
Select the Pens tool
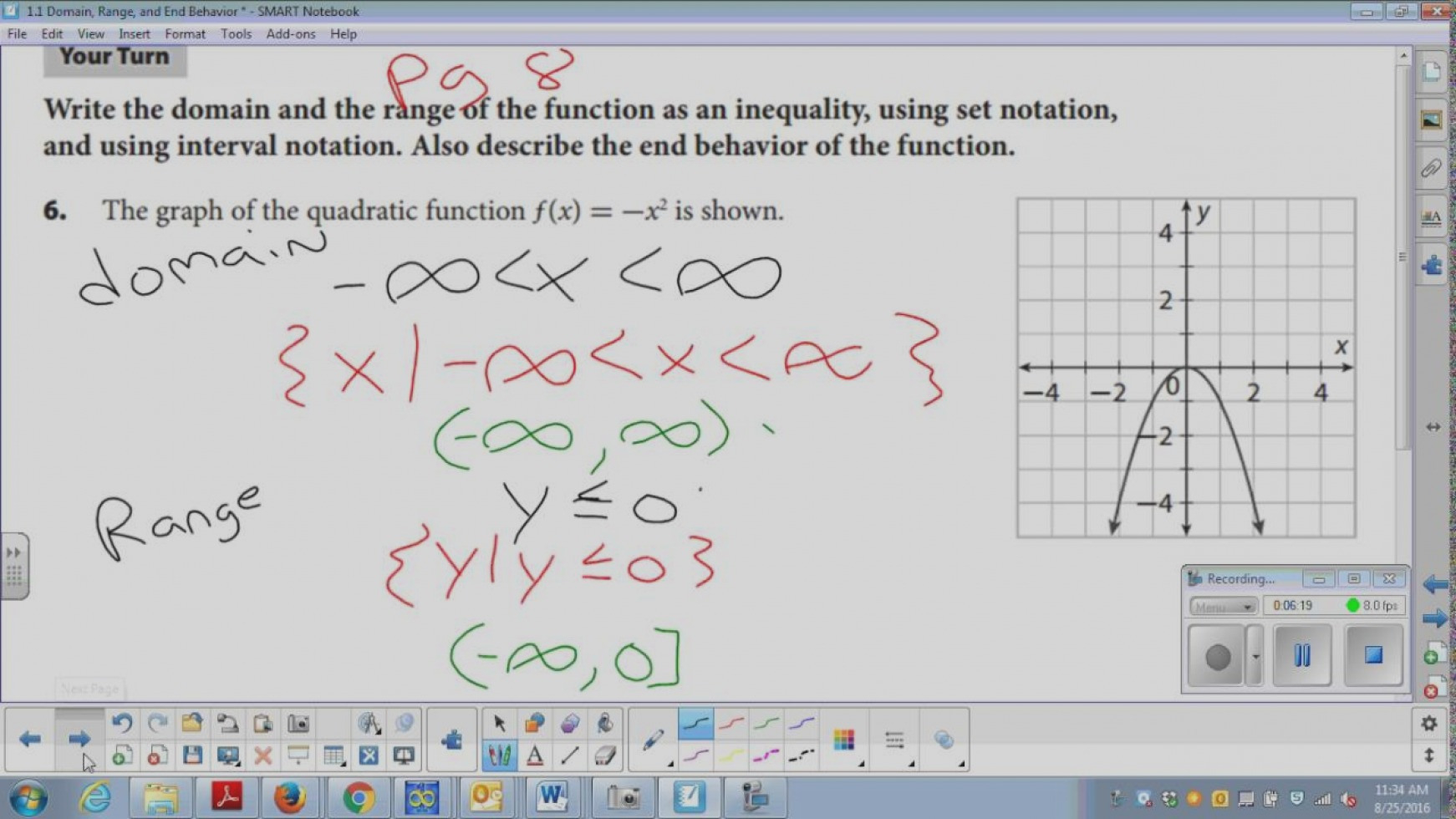pyautogui.click(x=500, y=755)
